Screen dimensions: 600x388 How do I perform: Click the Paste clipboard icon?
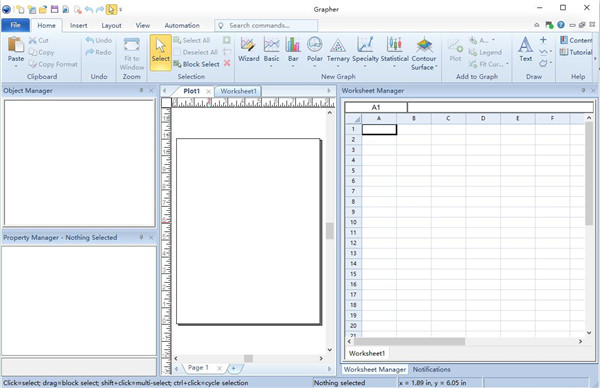point(16,49)
